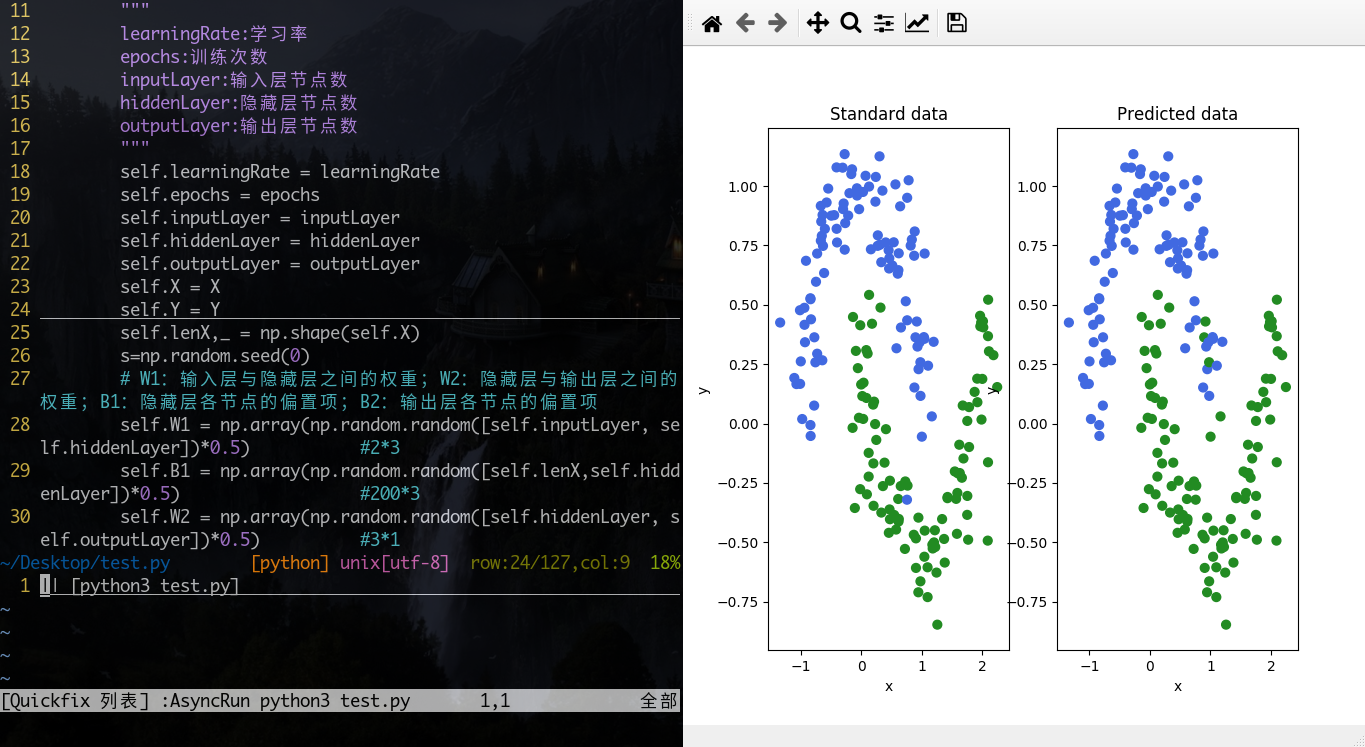Select the 'Standard data' plot title

point(888,114)
